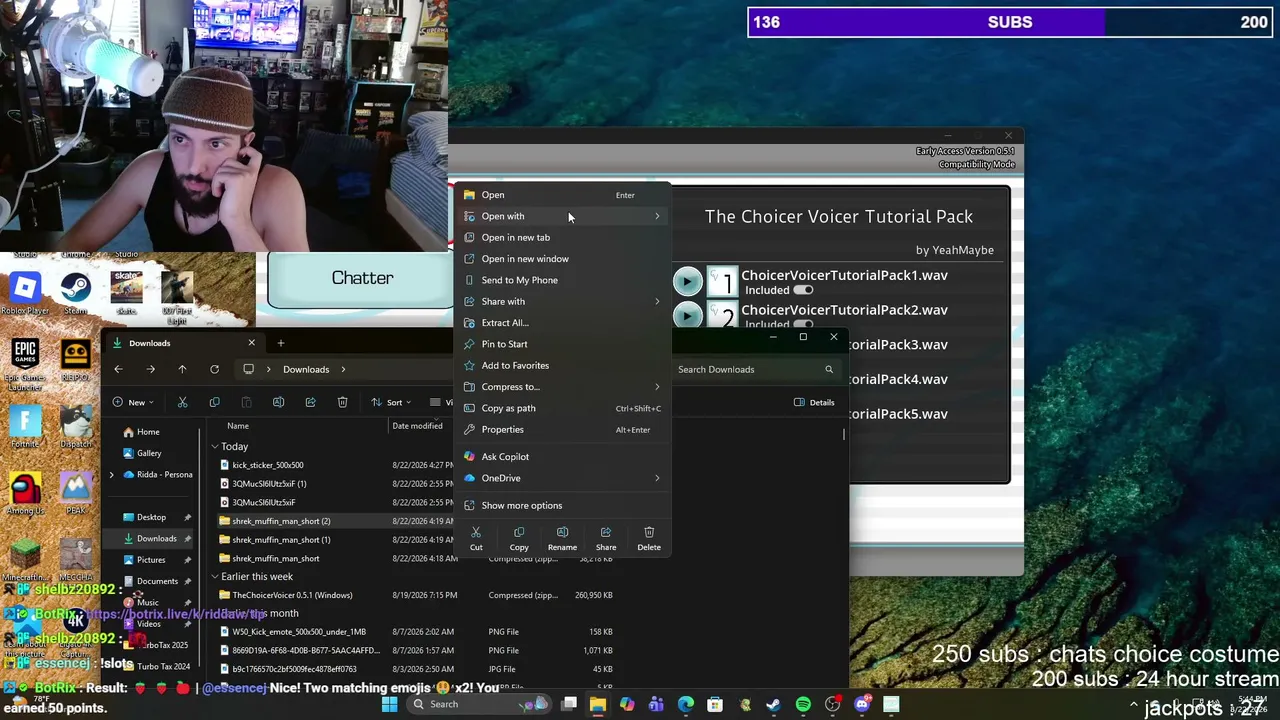Play ChoicerVoicerTutorialPack1.wav preview
The width and height of the screenshot is (1280, 720).
[x=687, y=282]
